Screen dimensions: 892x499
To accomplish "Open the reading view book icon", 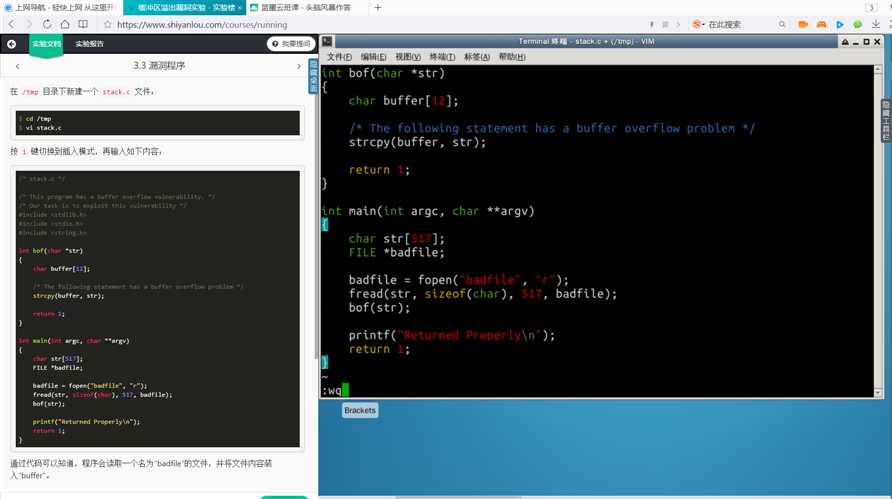I will tap(83, 24).
